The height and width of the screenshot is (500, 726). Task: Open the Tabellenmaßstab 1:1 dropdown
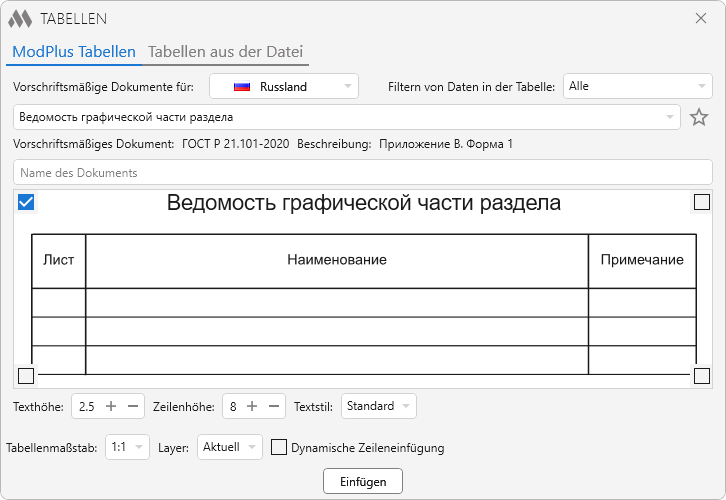[x=127, y=448]
